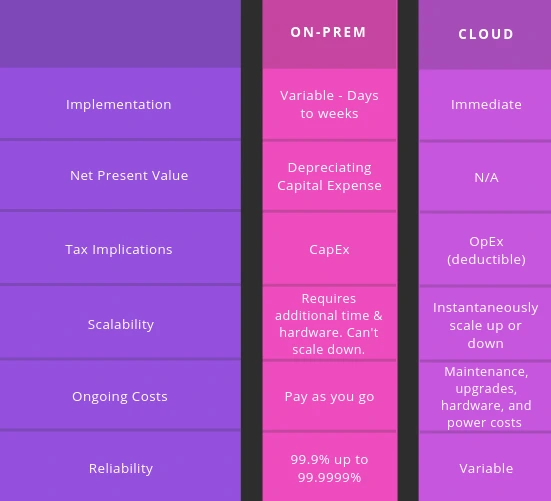Click the Ongoing Costs row label

click(120, 396)
